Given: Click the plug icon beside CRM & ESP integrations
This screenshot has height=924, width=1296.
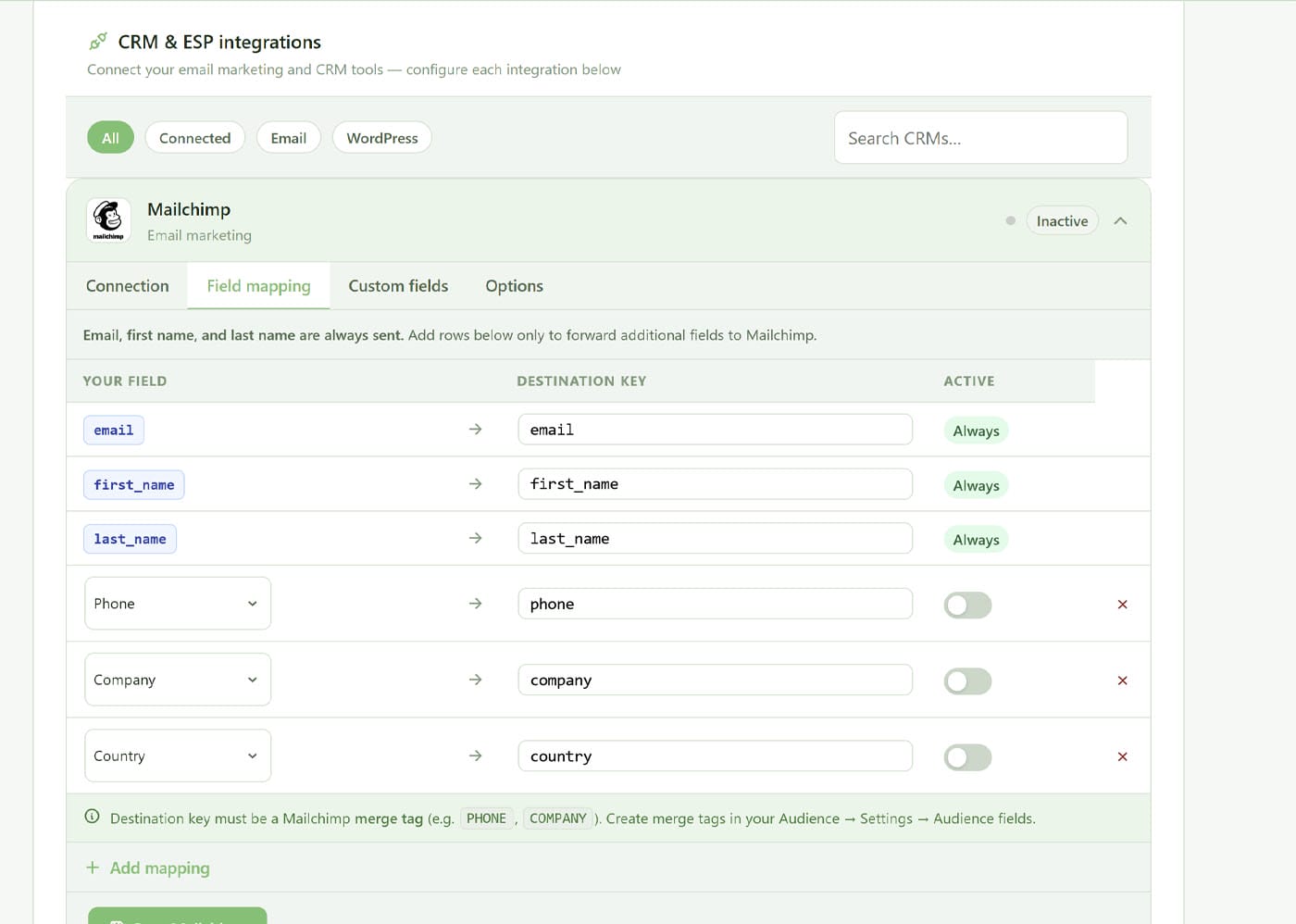Looking at the screenshot, I should [x=98, y=42].
